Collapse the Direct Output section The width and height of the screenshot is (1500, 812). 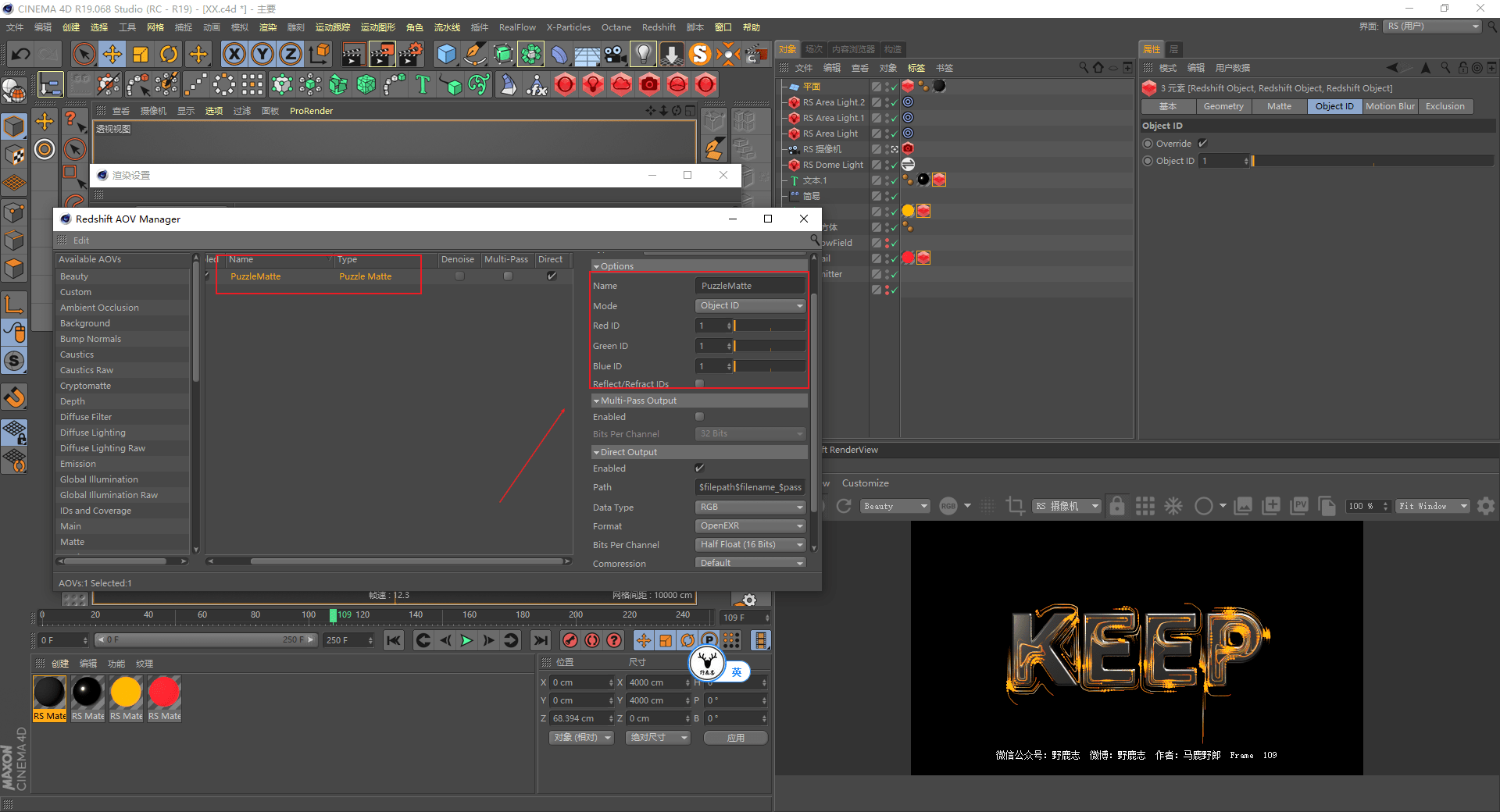pos(597,452)
